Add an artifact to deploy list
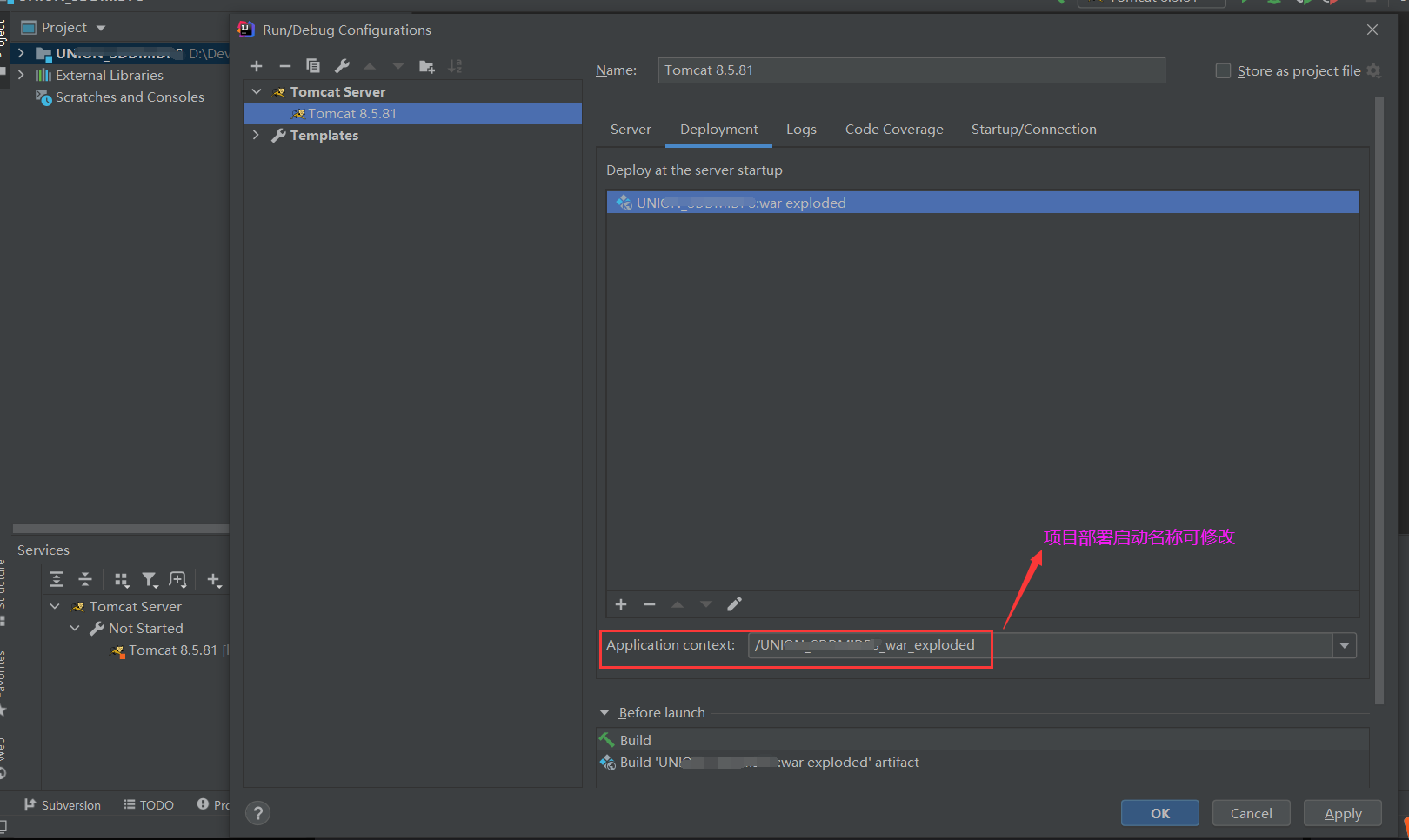 click(x=621, y=604)
